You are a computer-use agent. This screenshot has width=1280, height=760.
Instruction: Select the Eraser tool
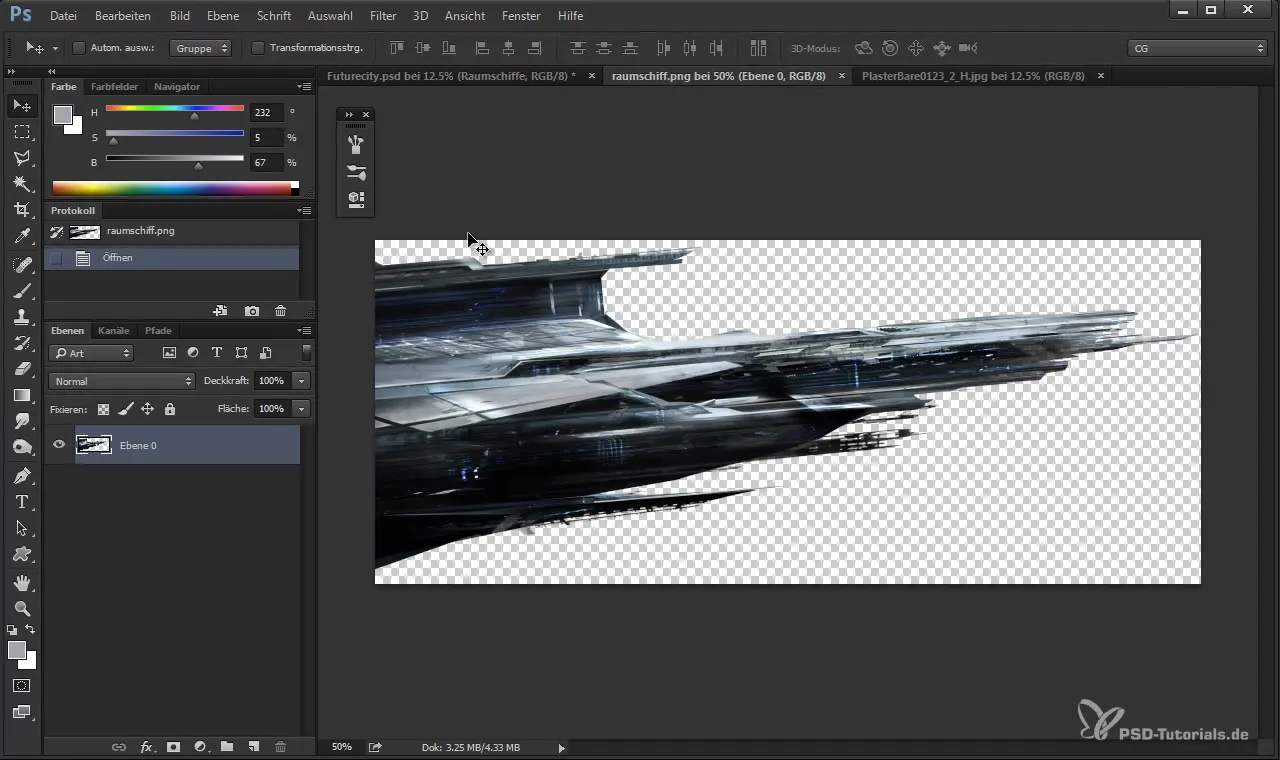(22, 369)
